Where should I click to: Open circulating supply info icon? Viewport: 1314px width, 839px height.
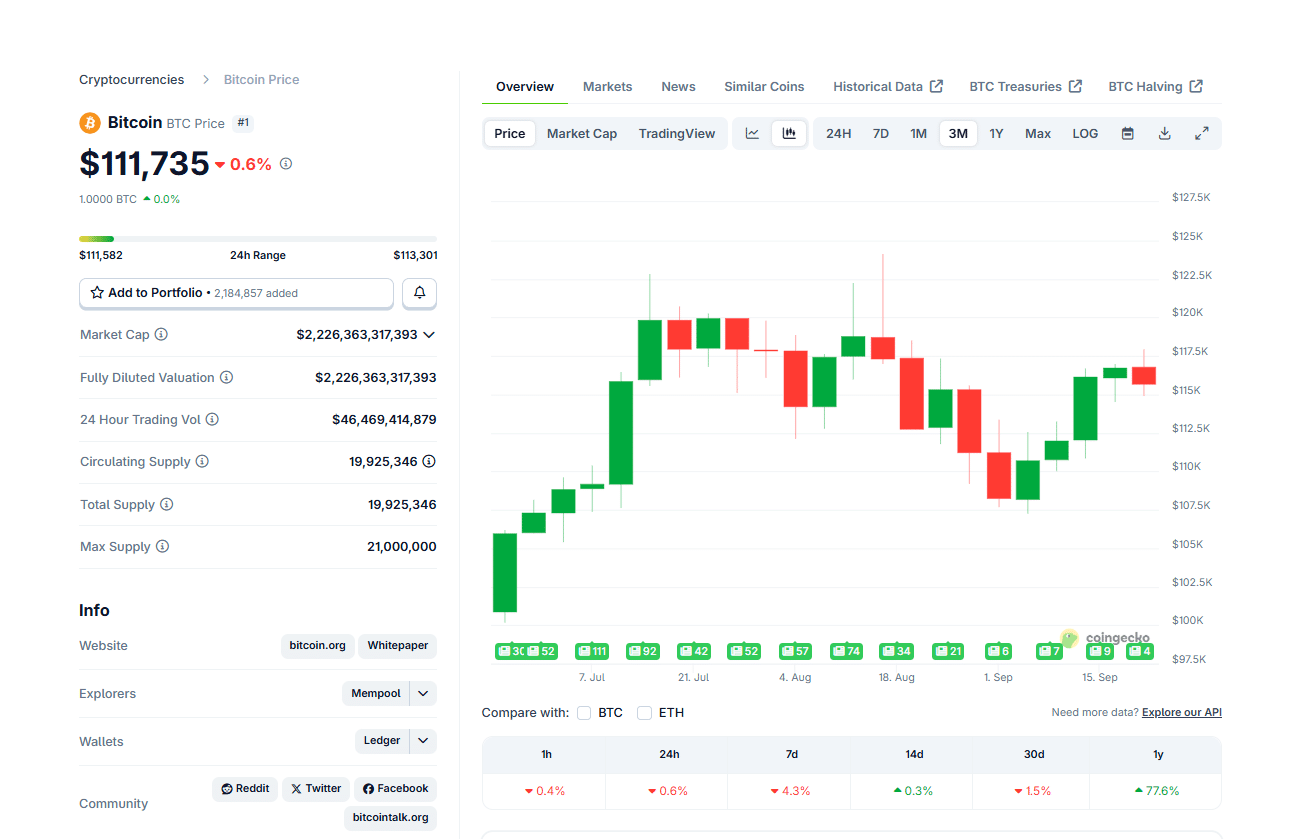pyautogui.click(x=202, y=461)
